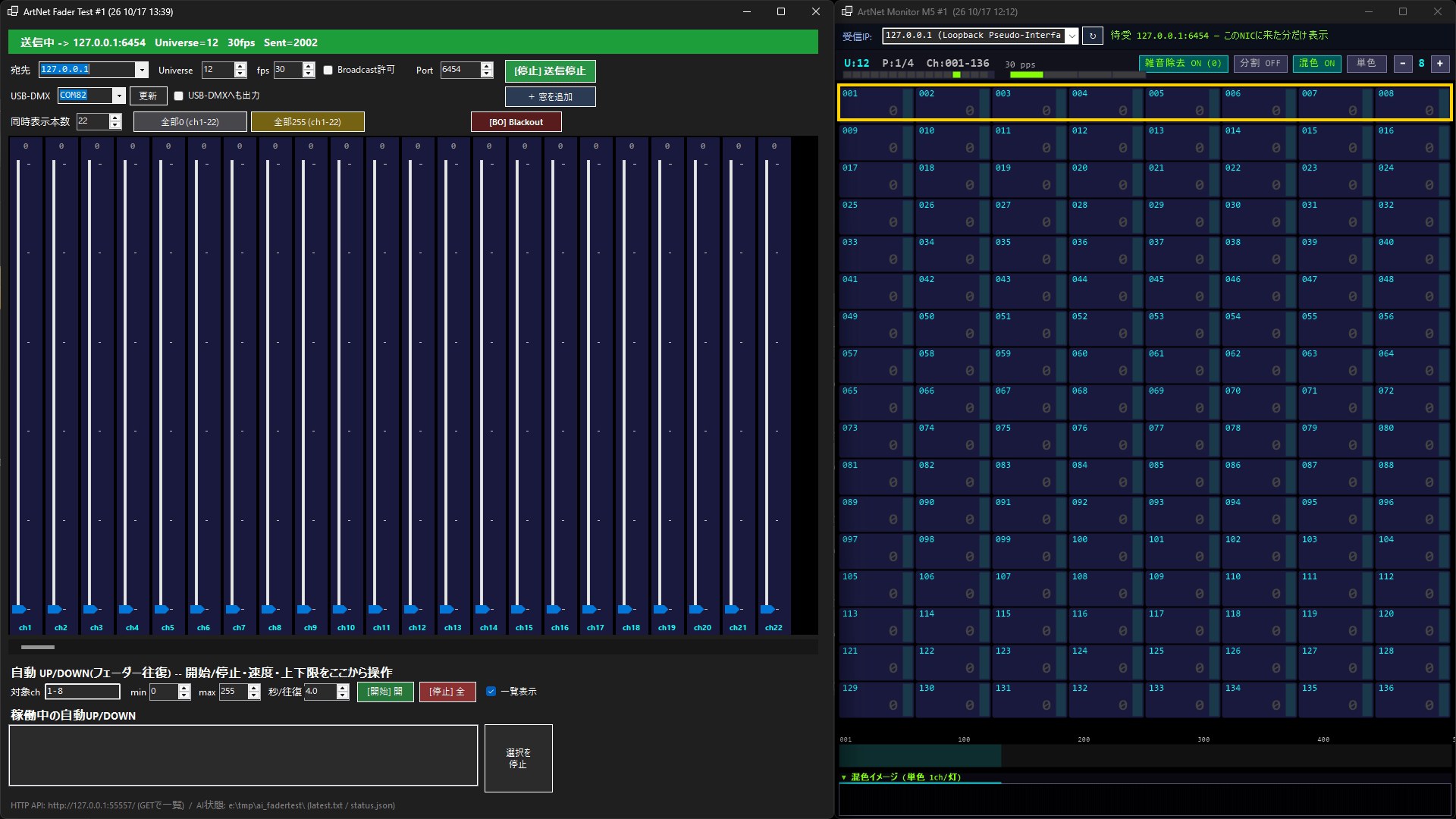
Task: Toggle the Broadcast許可 checkbox
Action: [328, 70]
